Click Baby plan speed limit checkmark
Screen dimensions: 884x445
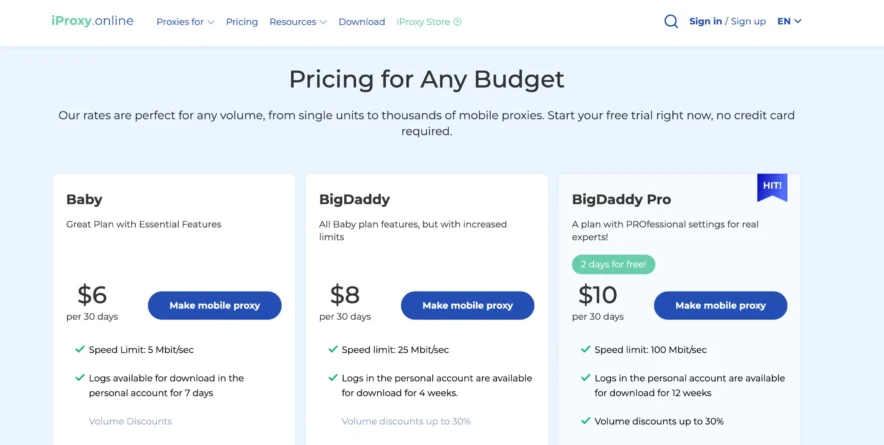tap(79, 349)
